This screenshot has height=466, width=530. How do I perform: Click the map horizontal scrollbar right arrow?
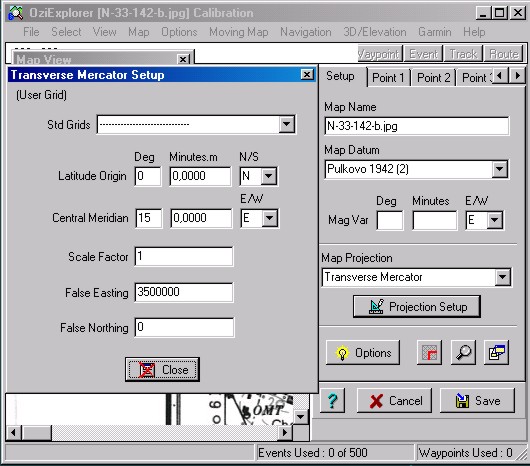285,433
